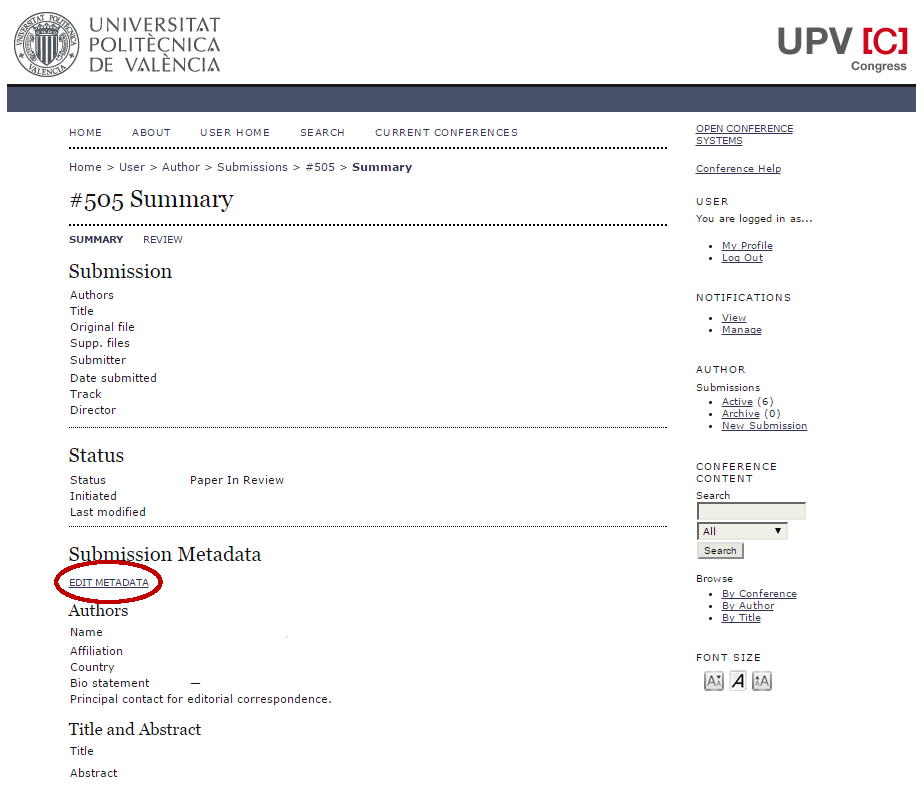Open the Current Conferences menu item
The width and height of the screenshot is (924, 803).
[446, 133]
